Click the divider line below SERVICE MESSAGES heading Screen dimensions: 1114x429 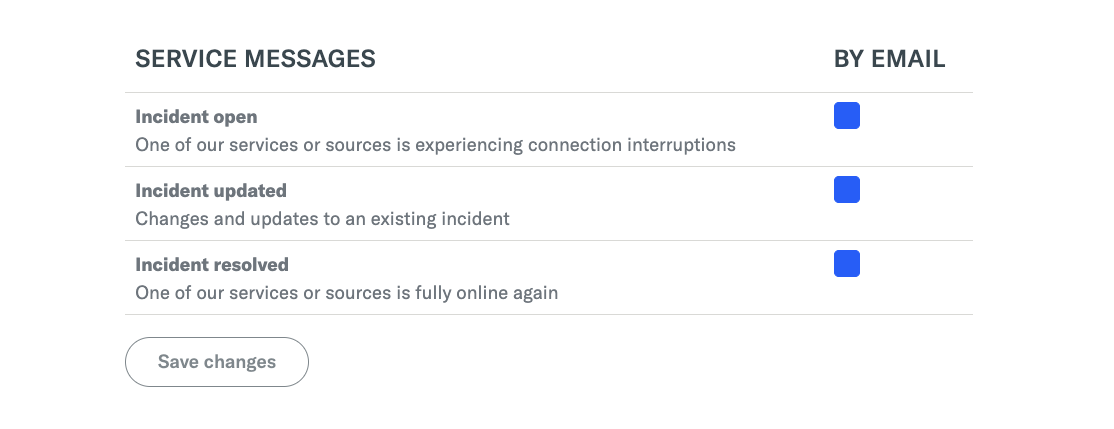[548, 93]
